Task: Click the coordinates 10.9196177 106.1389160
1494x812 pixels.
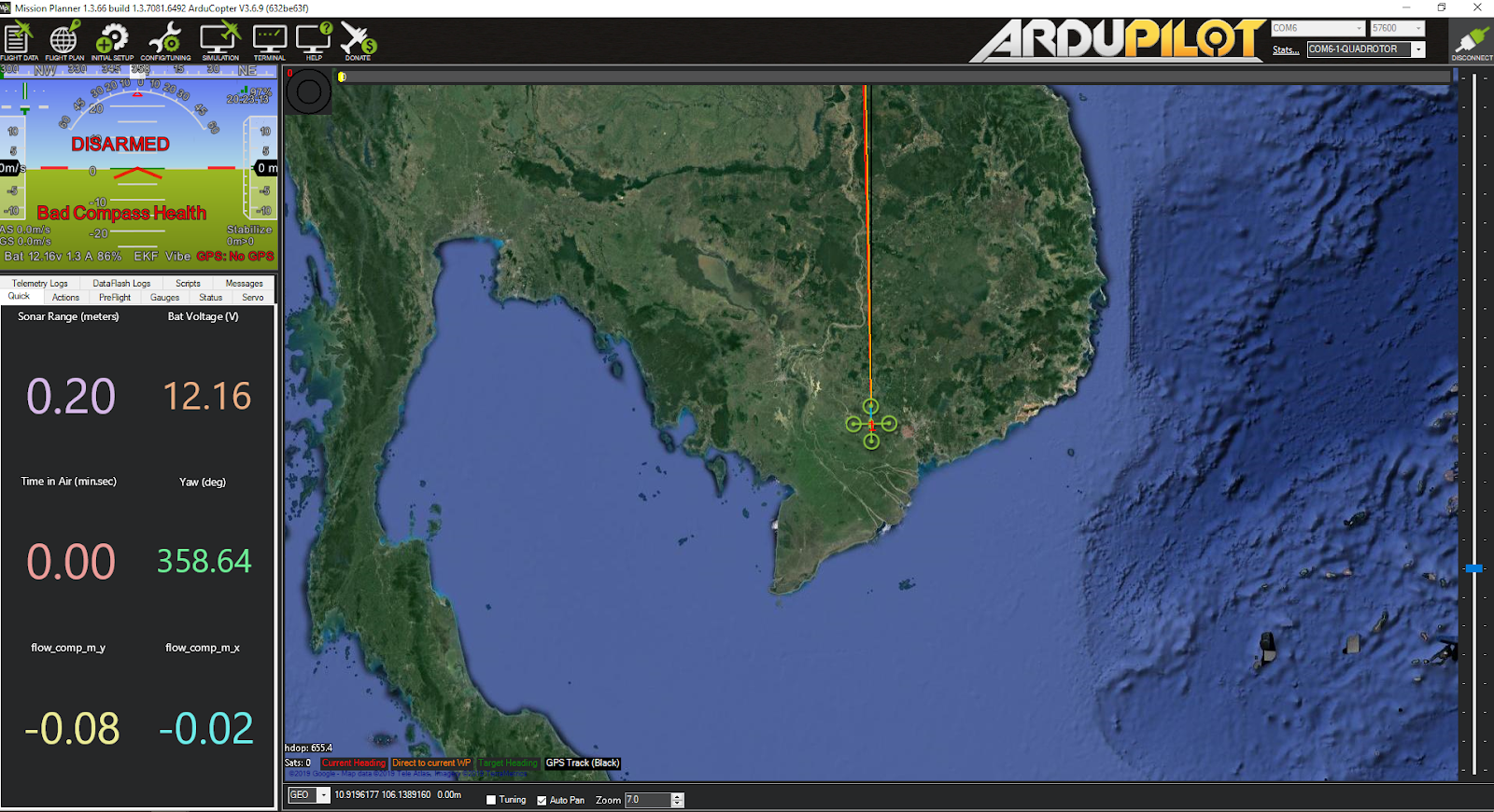Action: (x=383, y=795)
